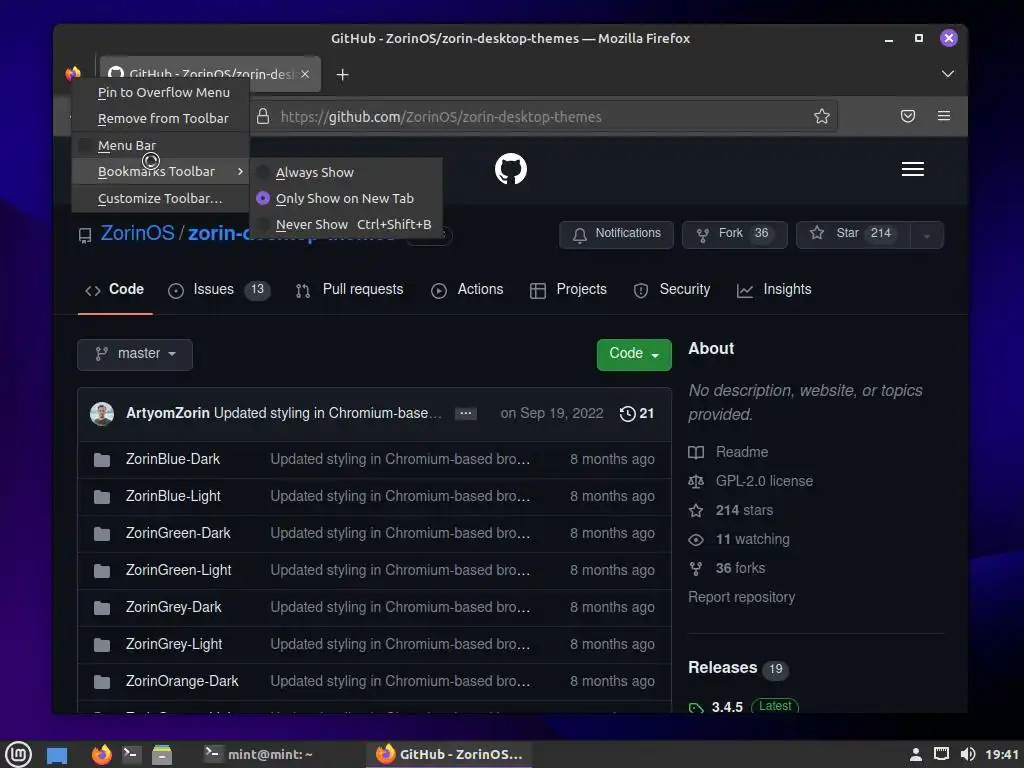The image size is (1024, 768).
Task: Click the Code tab
Action: click(115, 289)
